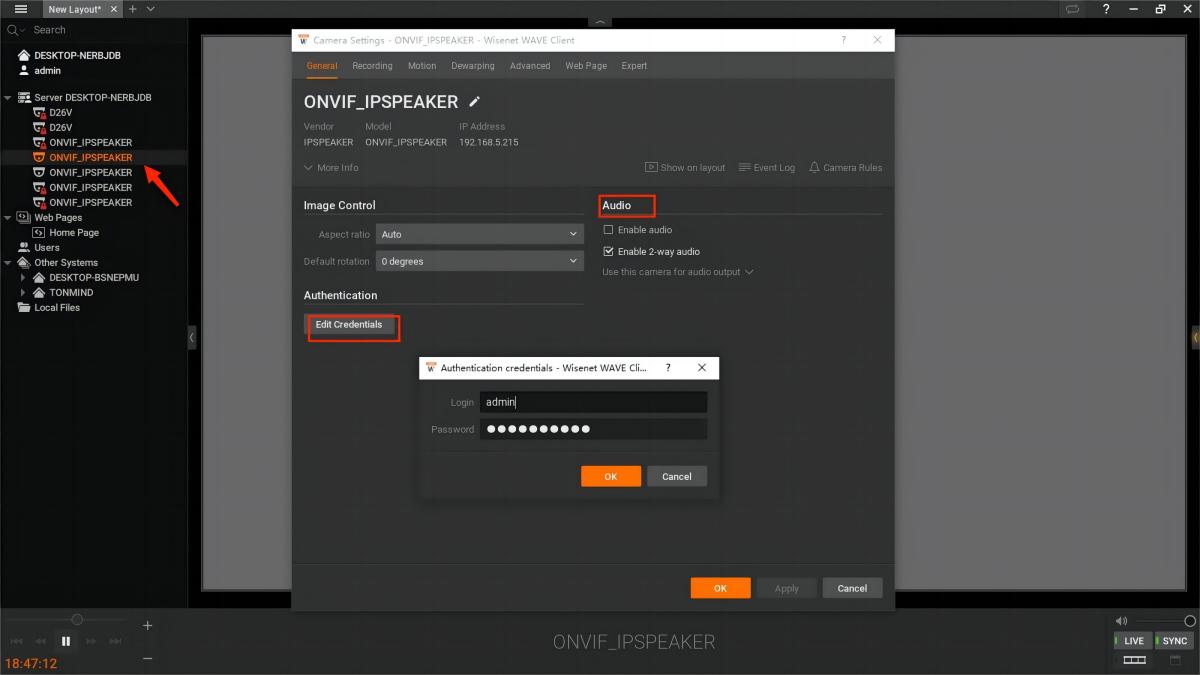Click Cancel in Camera Settings dialog
1200x675 pixels.
click(852, 588)
